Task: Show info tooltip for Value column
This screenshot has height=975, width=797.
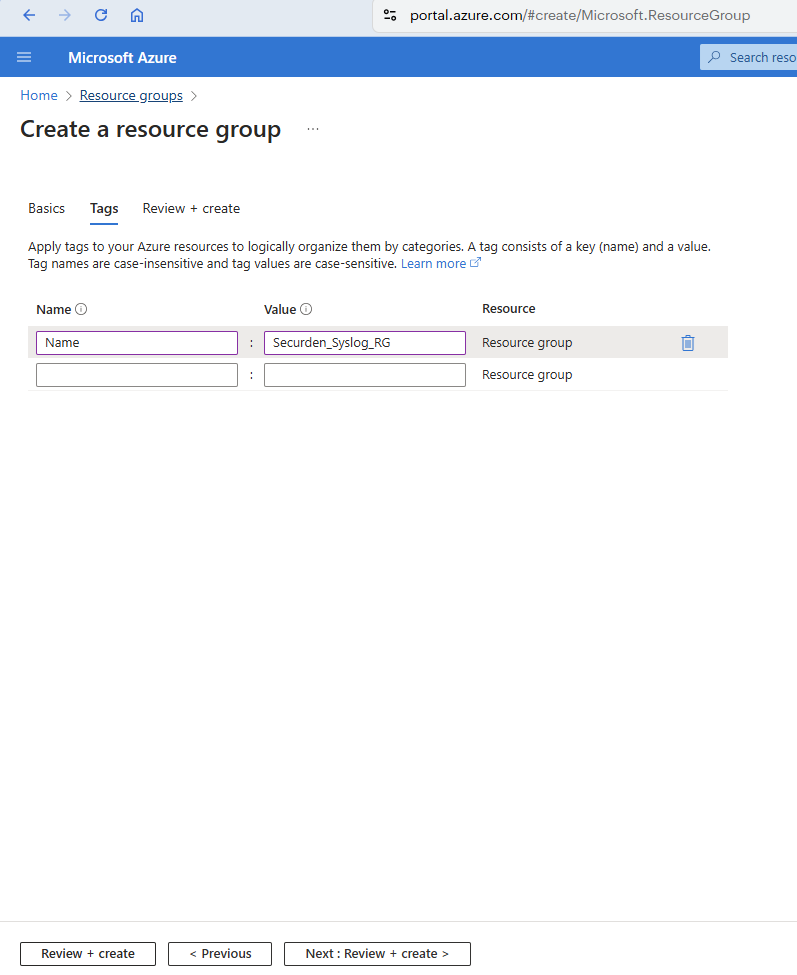Action: click(x=306, y=309)
